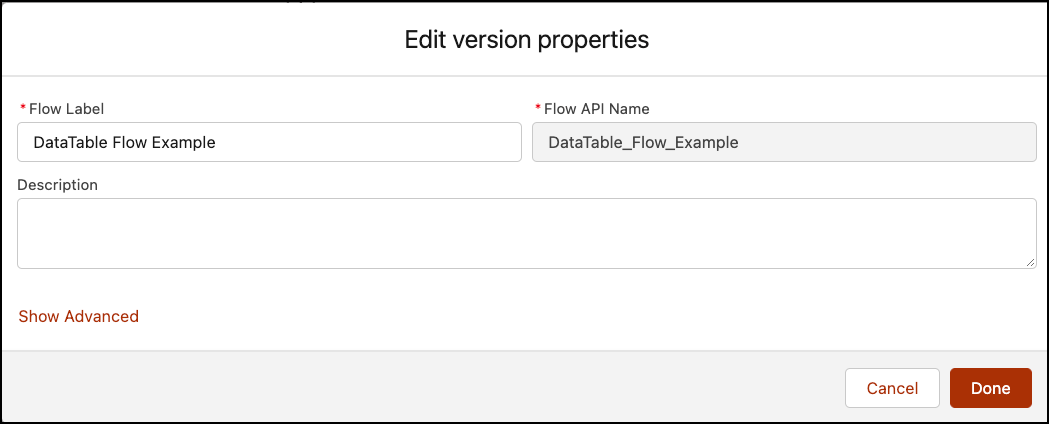
Task: Click inside the Description text area
Action: [526, 233]
